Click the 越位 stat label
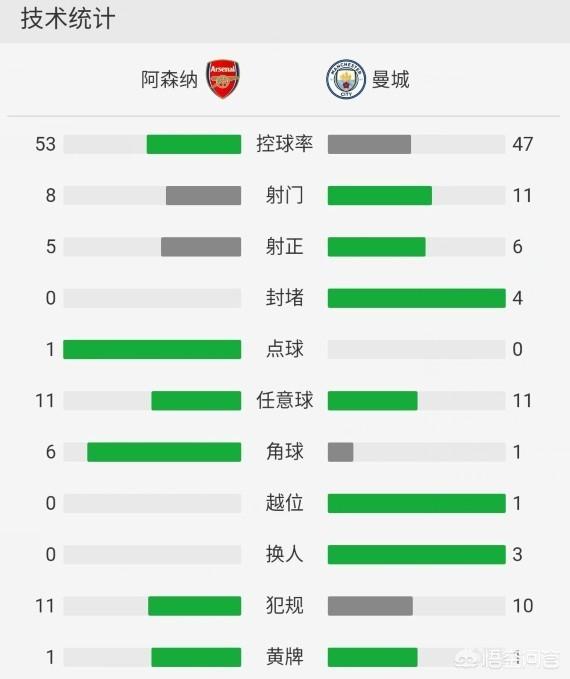 pos(285,503)
